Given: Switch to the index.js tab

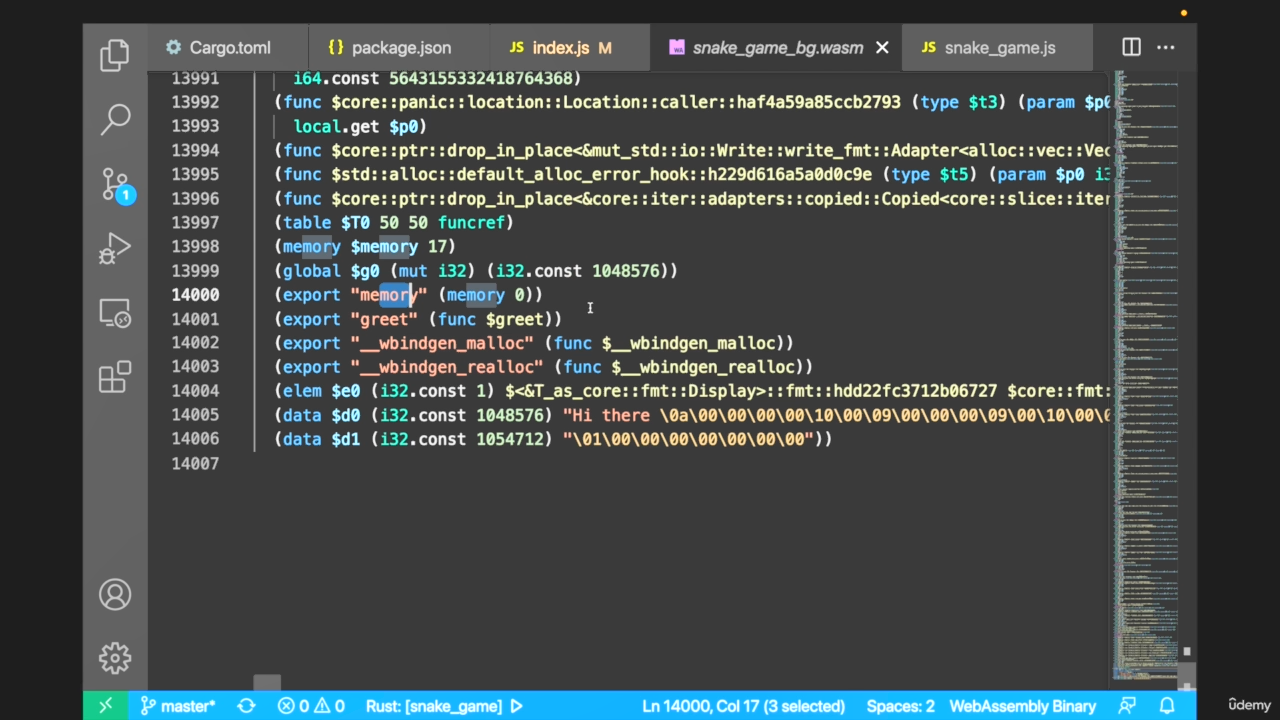Looking at the screenshot, I should pyautogui.click(x=560, y=48).
